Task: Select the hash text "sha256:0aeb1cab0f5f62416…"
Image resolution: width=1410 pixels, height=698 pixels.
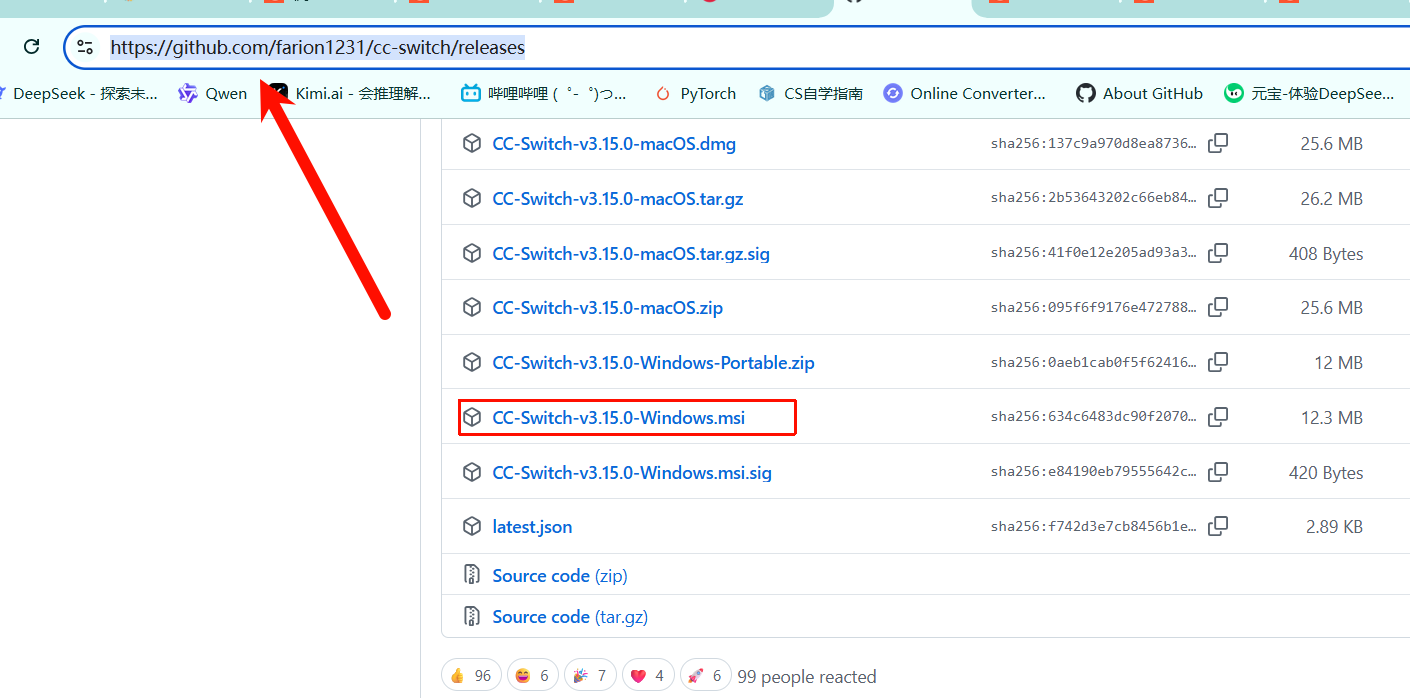Action: click(x=1094, y=362)
